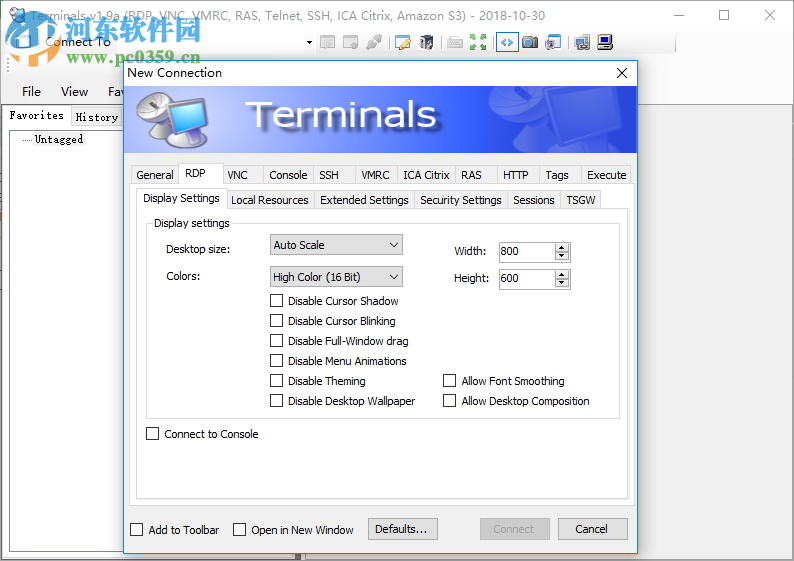The image size is (794, 561).
Task: Click the networked computers toolbar icon
Action: pos(582,43)
